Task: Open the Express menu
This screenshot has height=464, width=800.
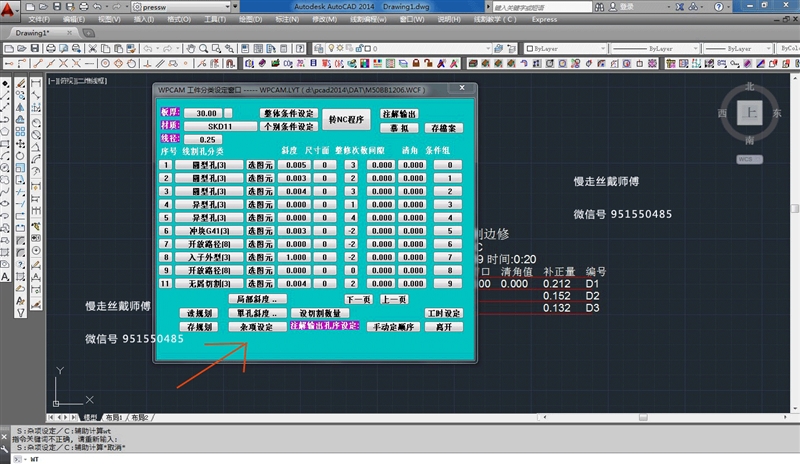Action: (x=545, y=19)
